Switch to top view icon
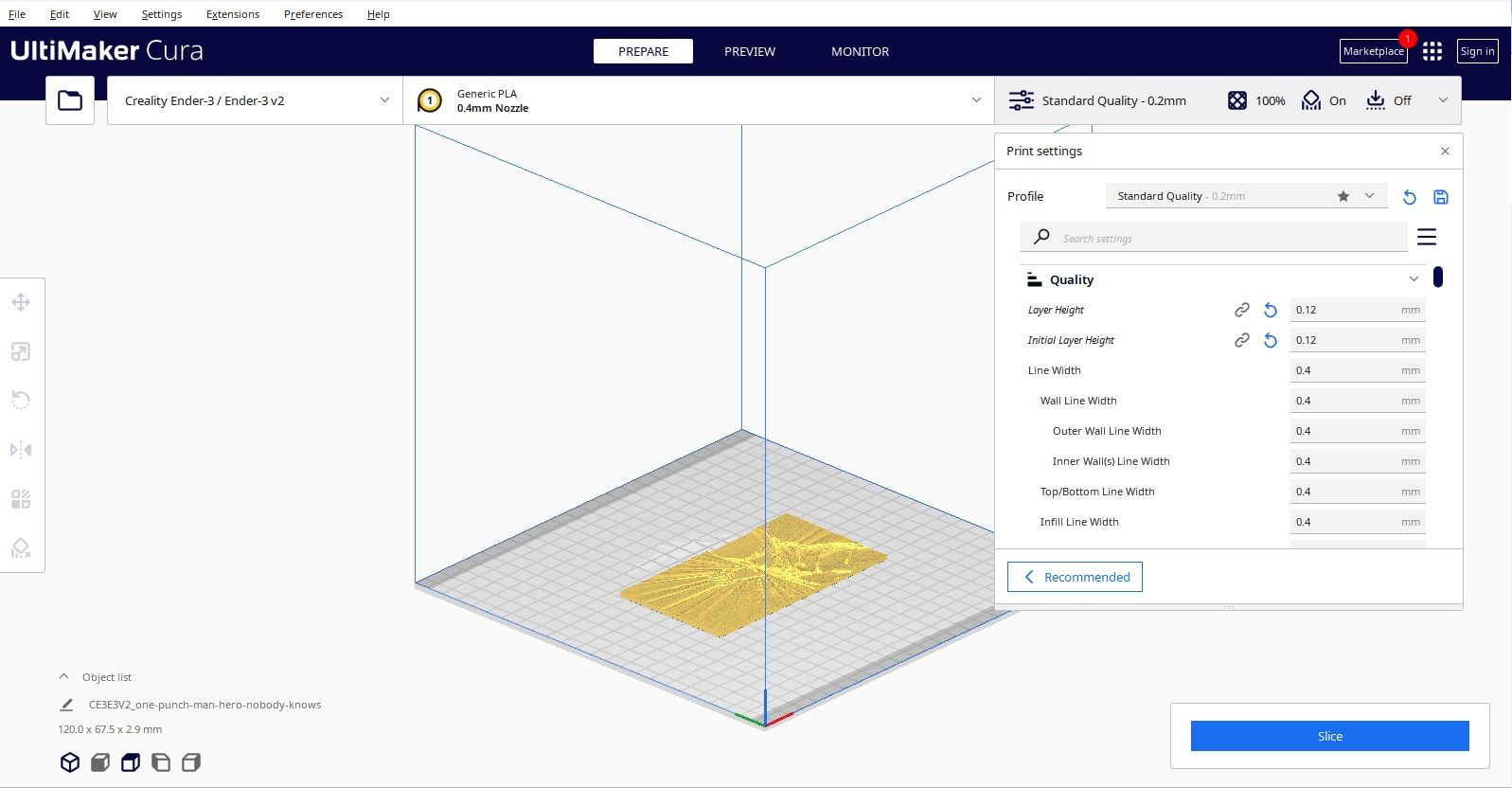Screen dimensions: 1512x788 point(131,762)
